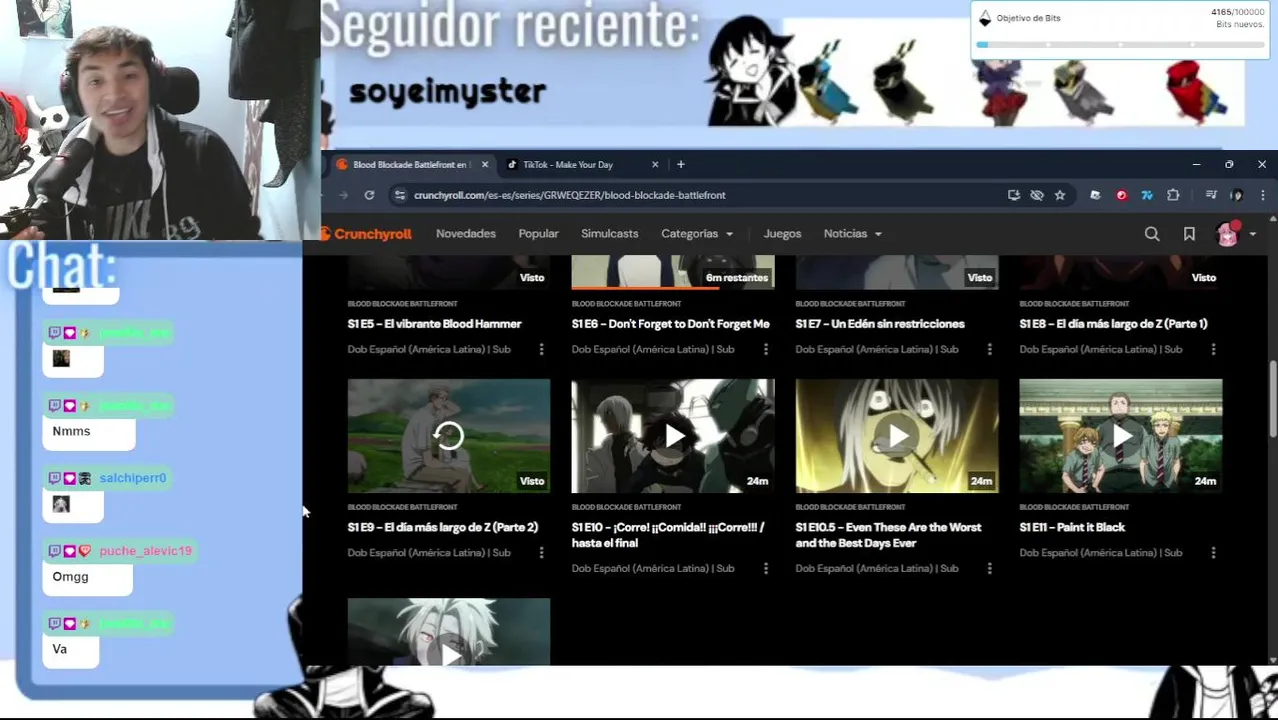Open options for S1 E6 episode
Image resolution: width=1278 pixels, height=720 pixels.
765,349
